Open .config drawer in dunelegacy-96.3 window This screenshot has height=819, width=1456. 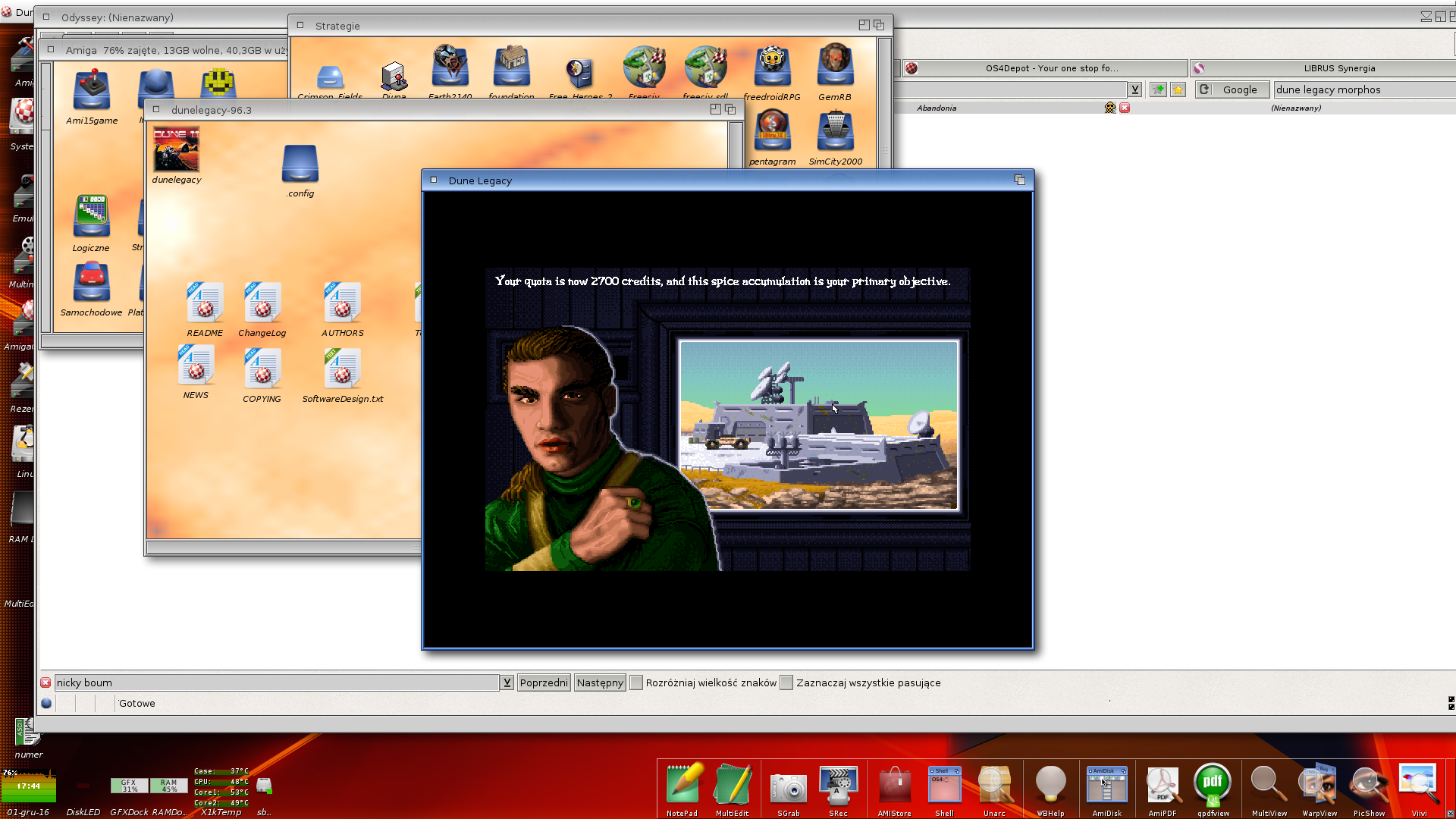coord(300,164)
